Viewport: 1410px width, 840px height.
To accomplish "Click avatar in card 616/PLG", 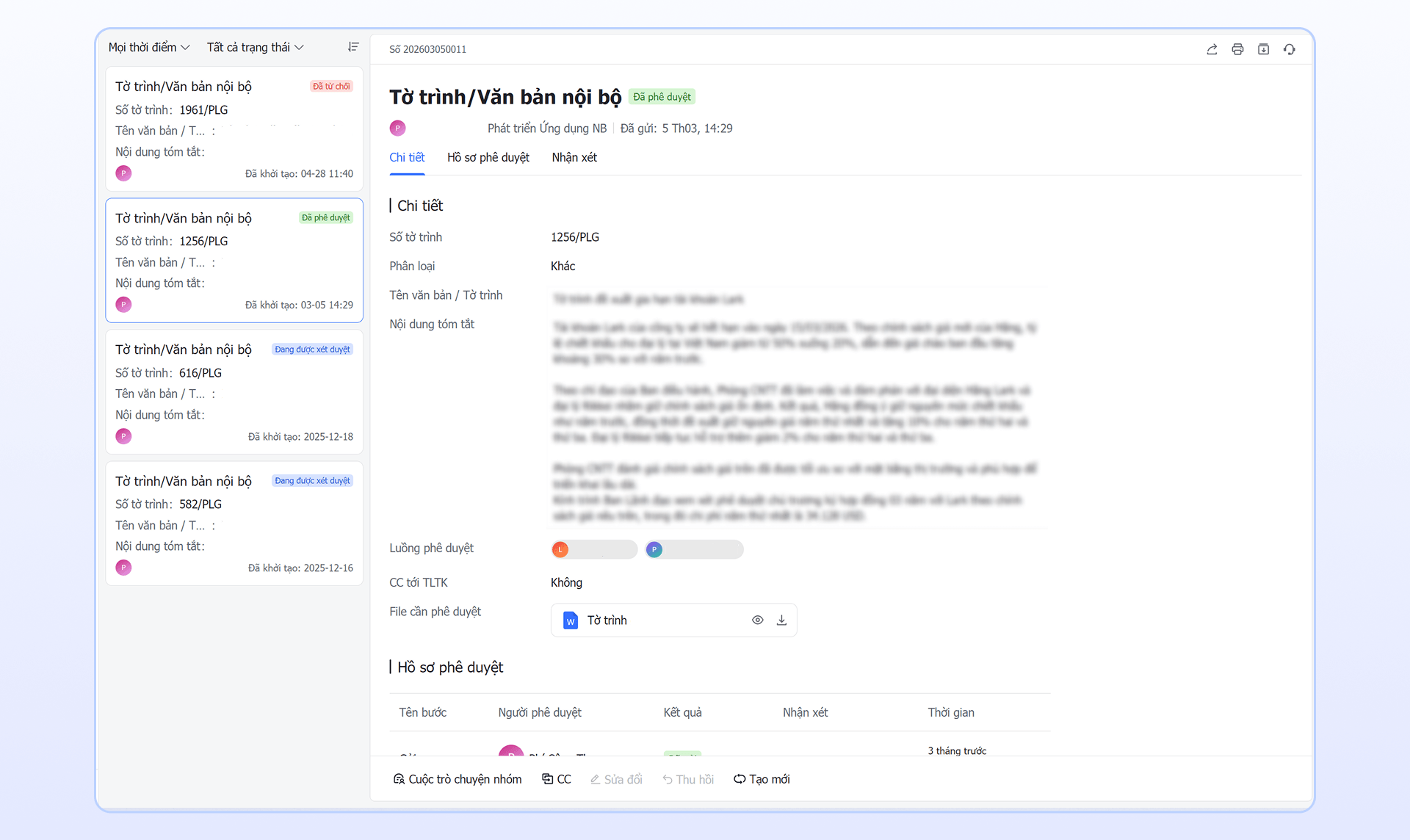I will [123, 436].
